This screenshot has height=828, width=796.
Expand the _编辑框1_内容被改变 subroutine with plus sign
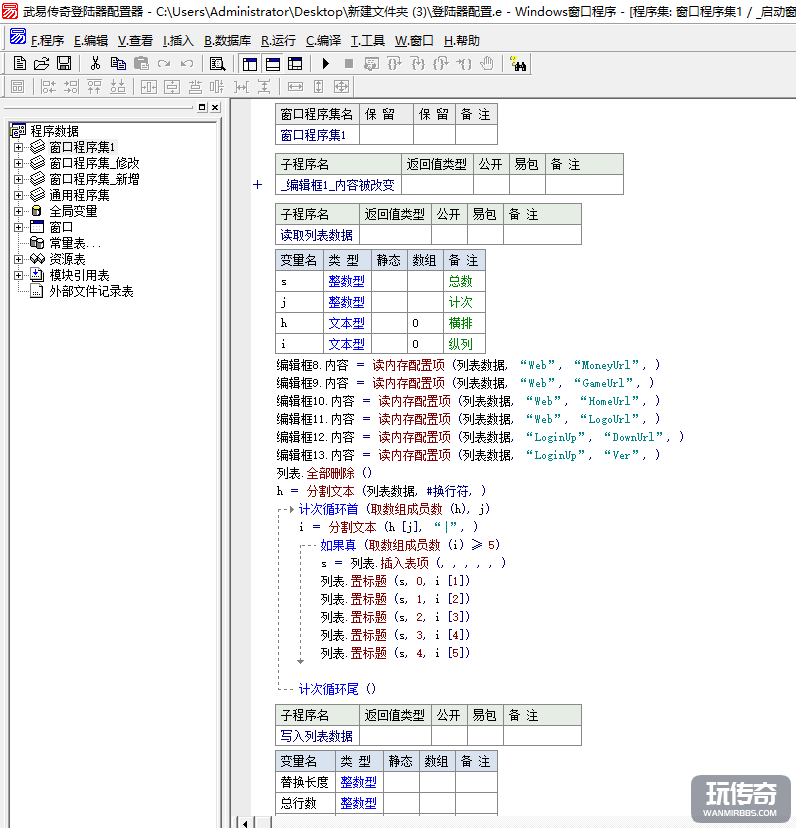tap(258, 185)
